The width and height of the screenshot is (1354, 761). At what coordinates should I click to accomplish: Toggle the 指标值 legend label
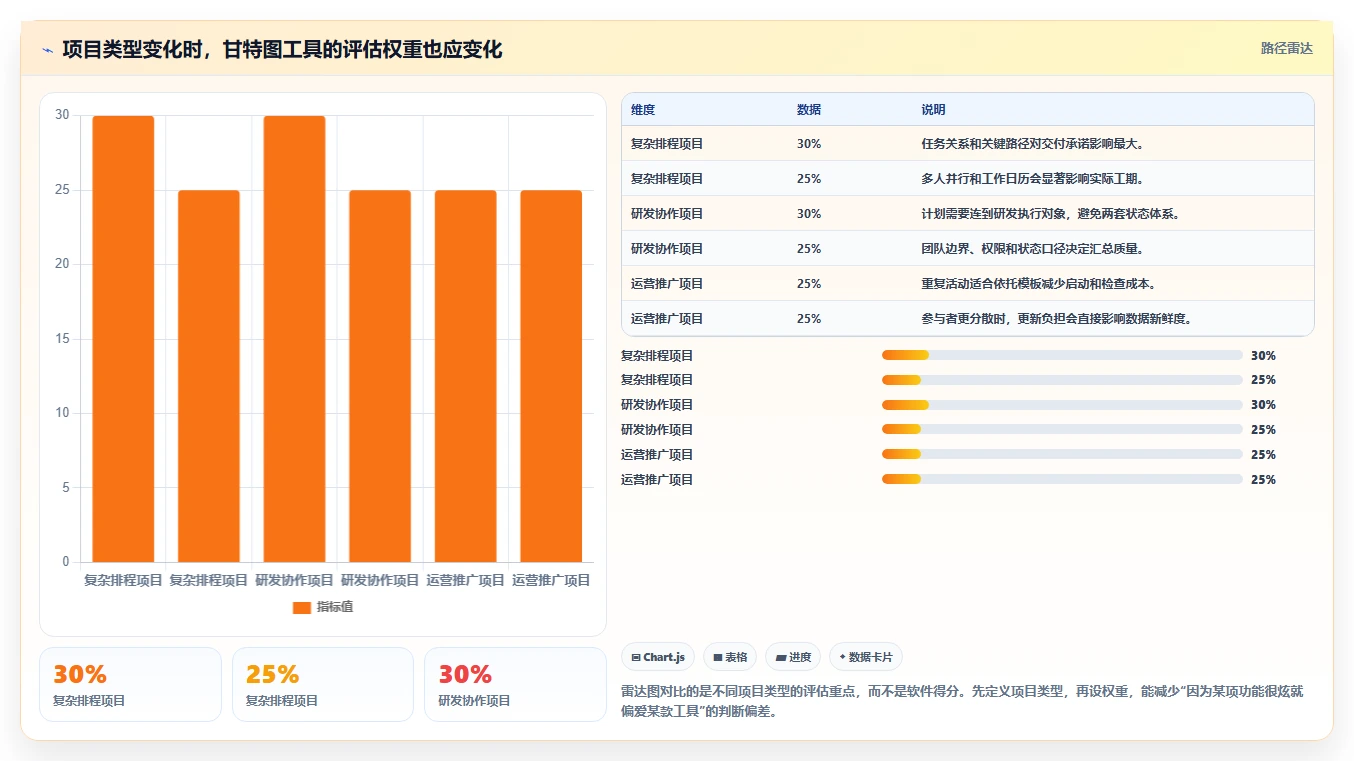335,607
